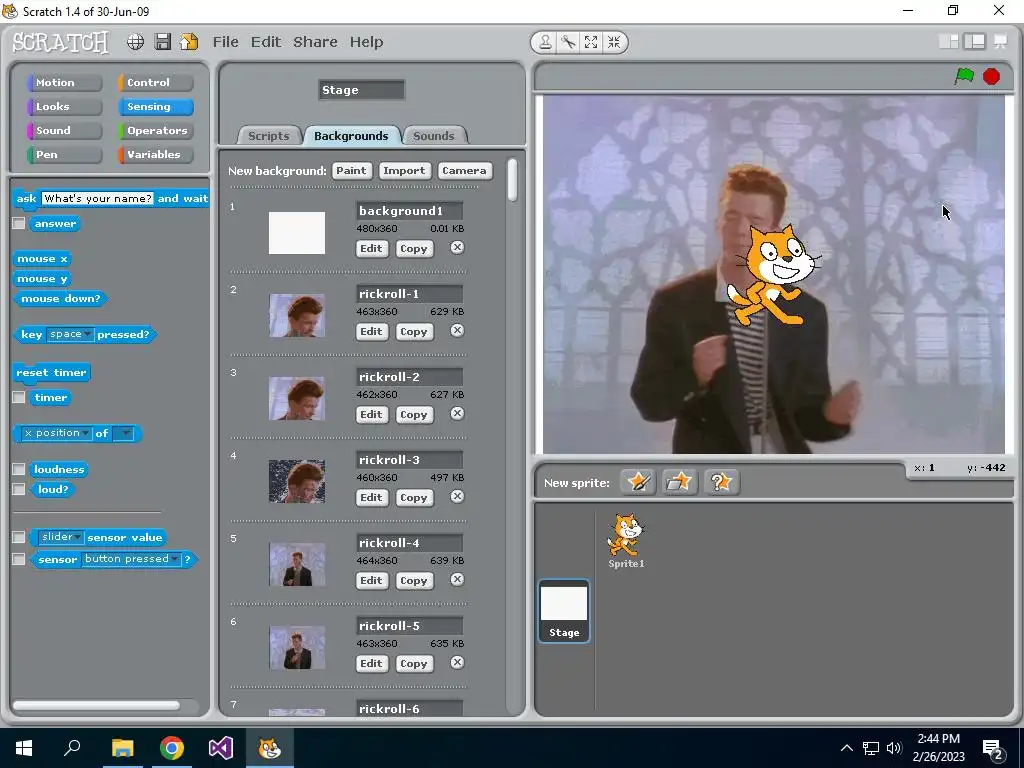Open the Motion blocks category
1024x768 pixels.
pos(64,82)
